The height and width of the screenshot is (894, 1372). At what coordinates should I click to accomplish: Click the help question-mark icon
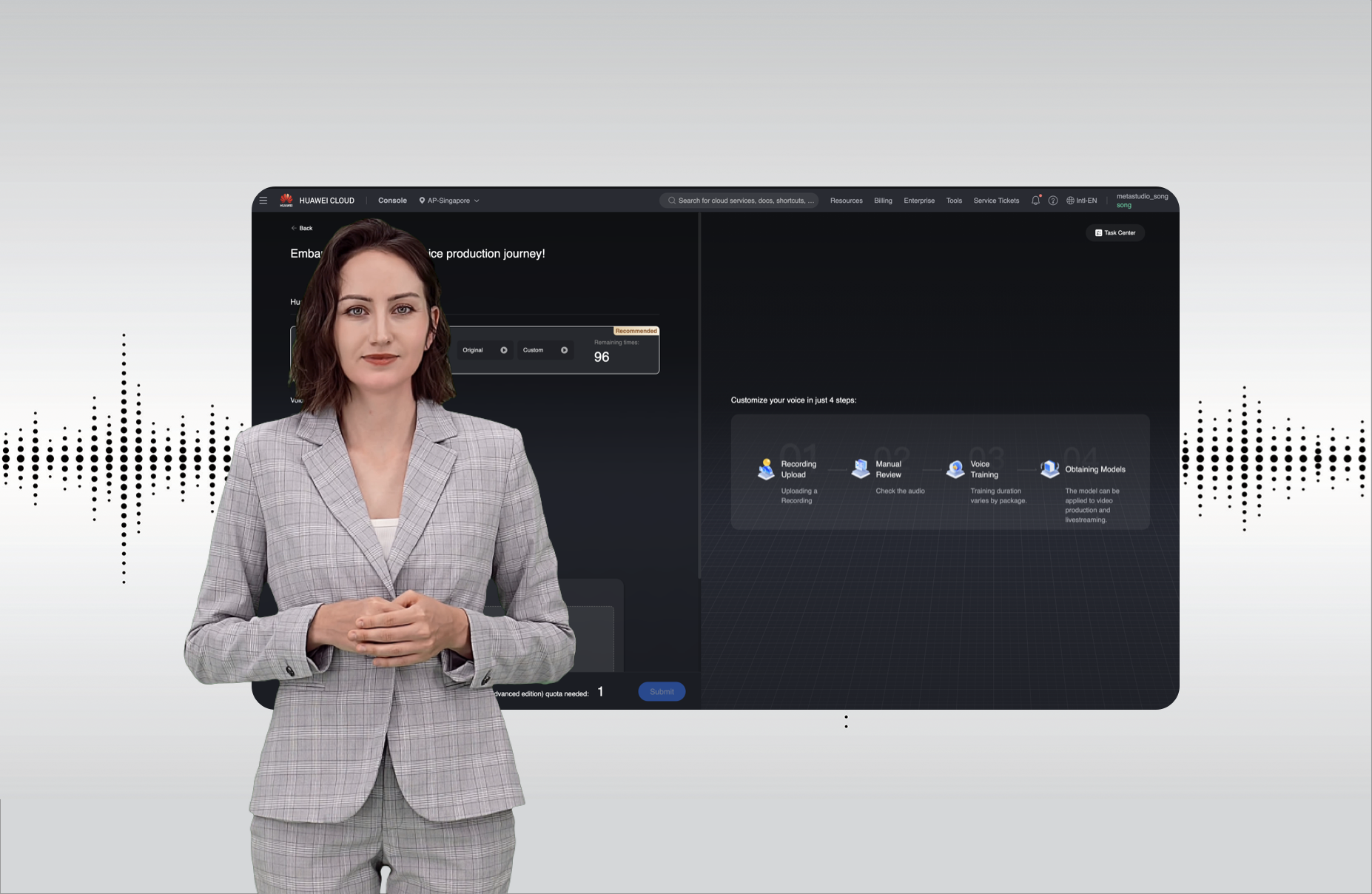pyautogui.click(x=1052, y=200)
